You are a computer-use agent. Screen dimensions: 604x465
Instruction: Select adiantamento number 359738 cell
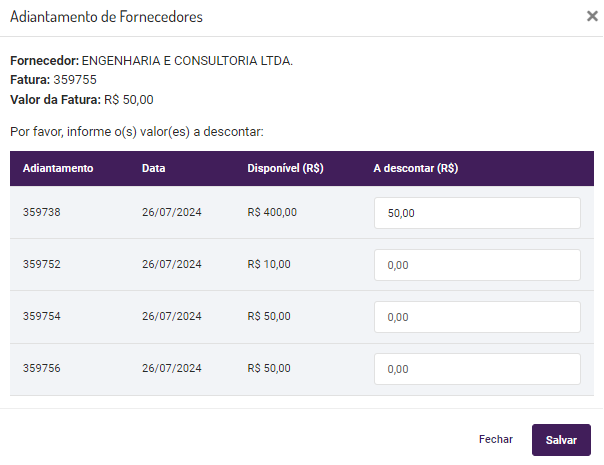pos(42,212)
